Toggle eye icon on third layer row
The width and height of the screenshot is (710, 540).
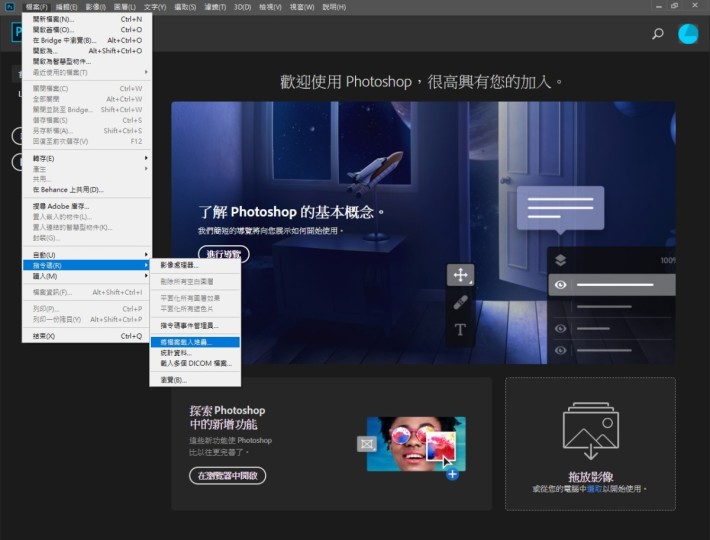click(561, 329)
